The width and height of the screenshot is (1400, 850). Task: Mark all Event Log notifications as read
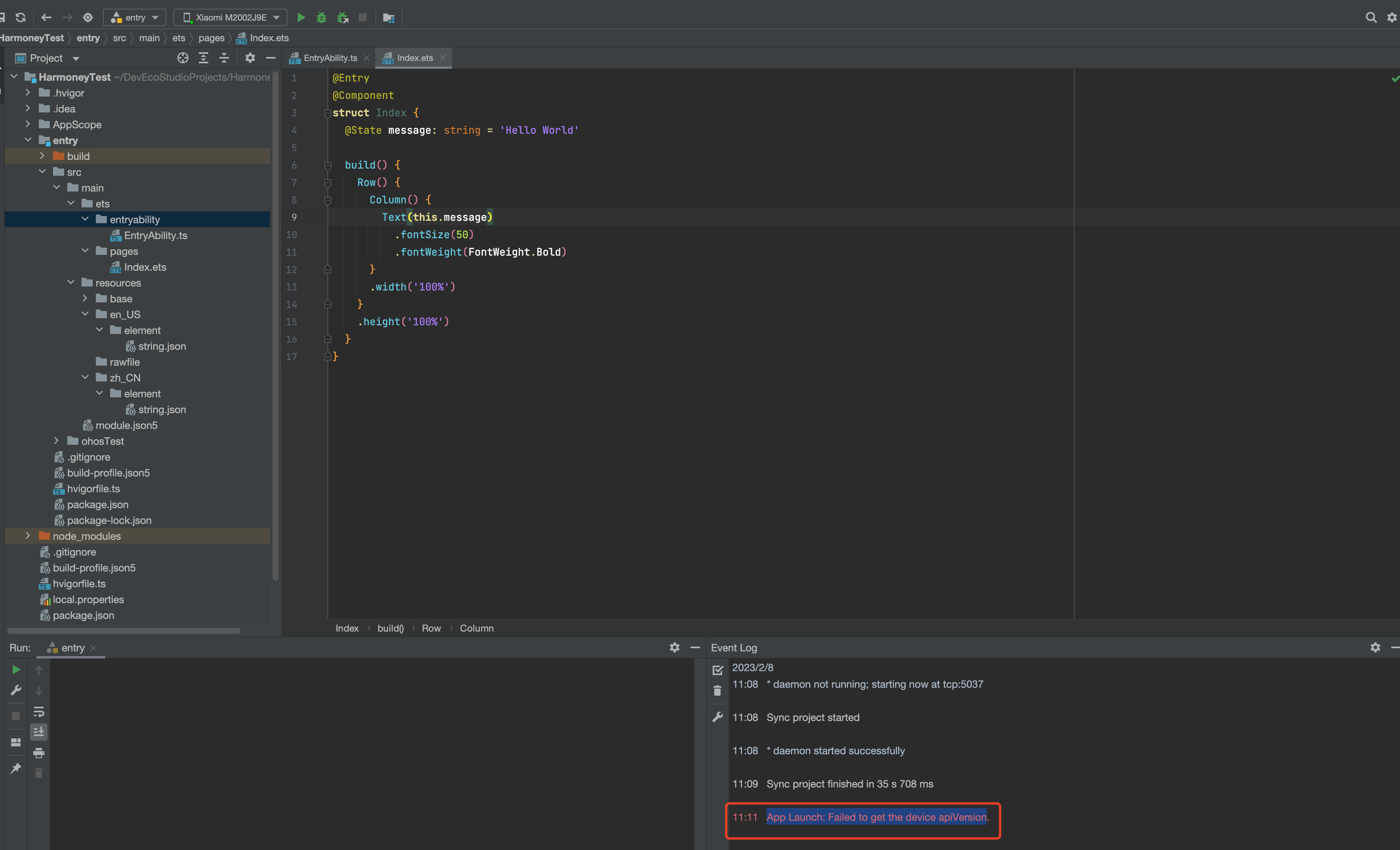point(717,670)
